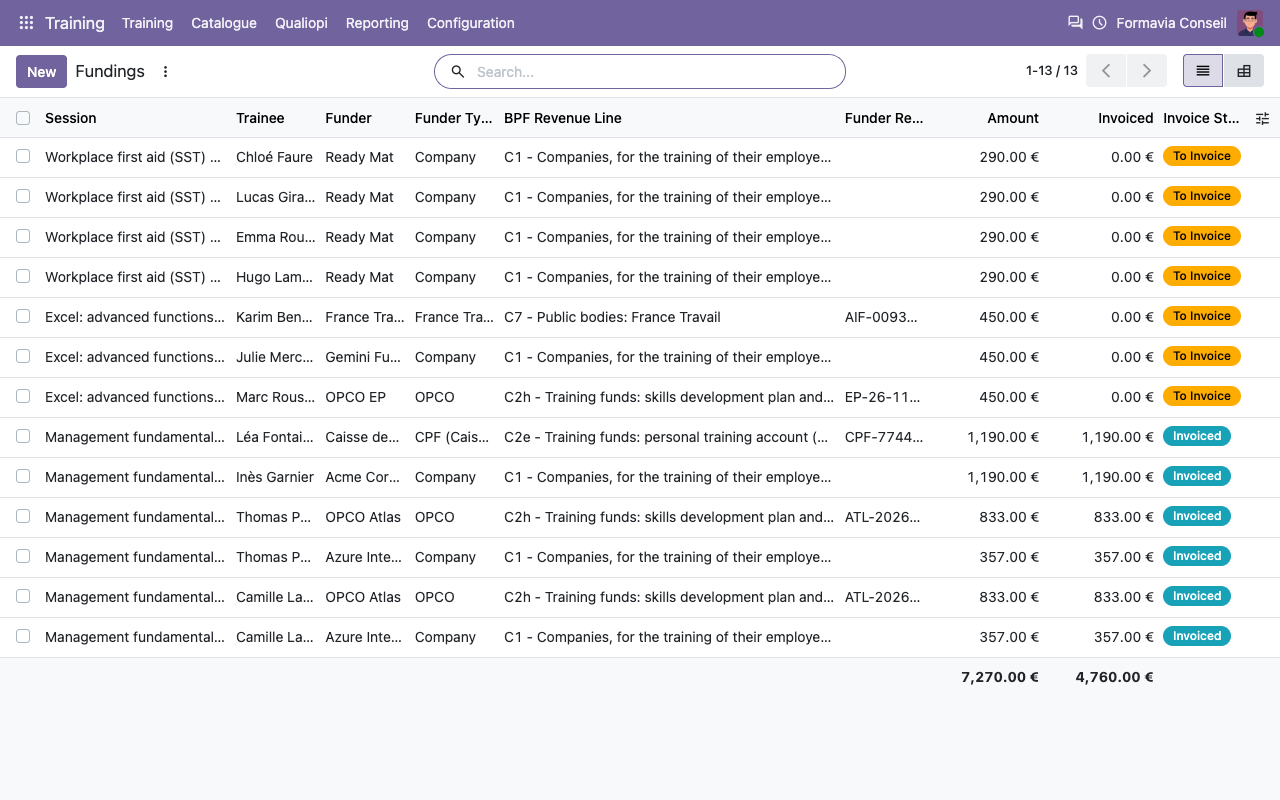Select the Chloé Faure row checkbox

coord(23,156)
